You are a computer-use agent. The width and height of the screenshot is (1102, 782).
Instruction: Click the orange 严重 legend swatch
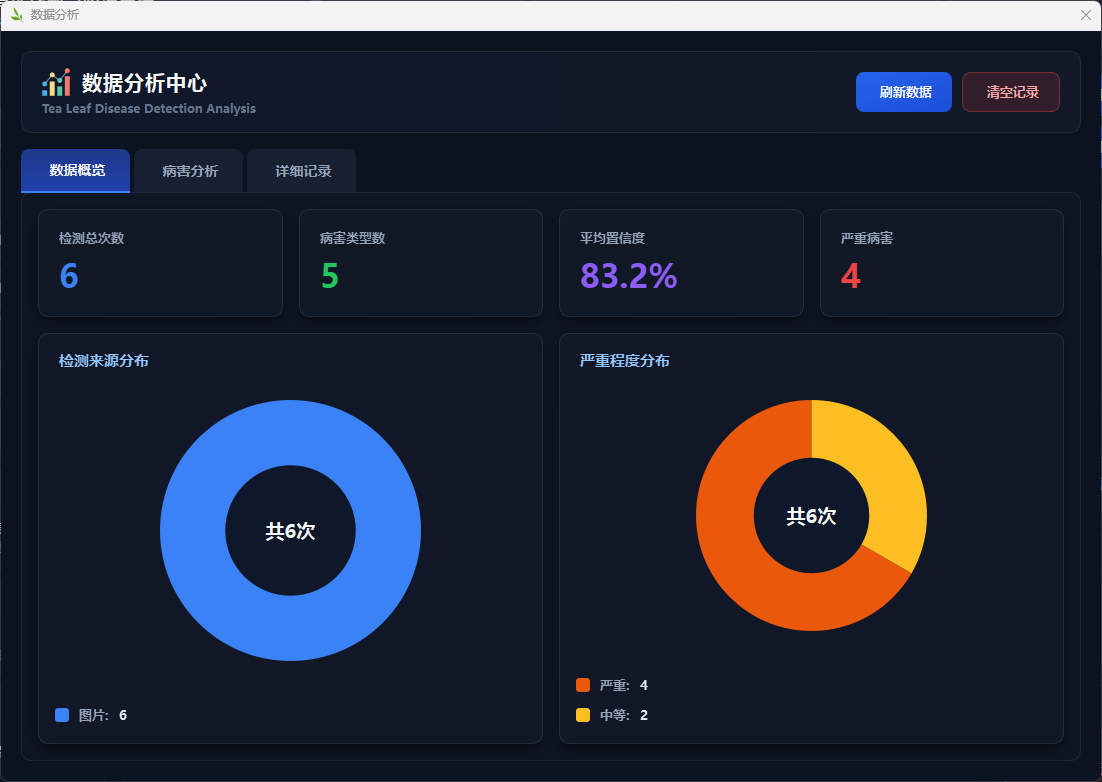583,685
